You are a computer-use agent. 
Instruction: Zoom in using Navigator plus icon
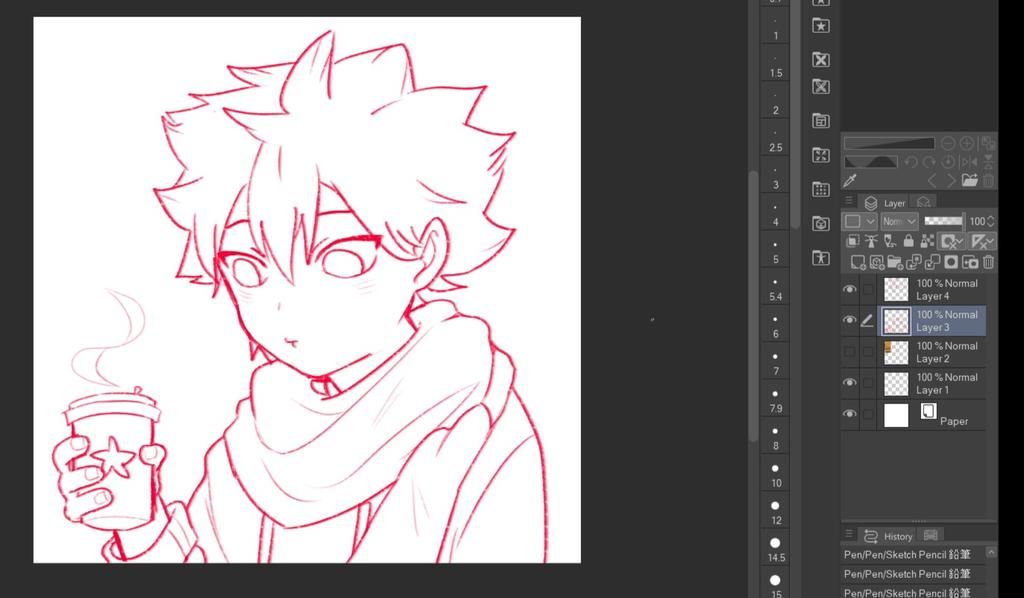click(967, 143)
